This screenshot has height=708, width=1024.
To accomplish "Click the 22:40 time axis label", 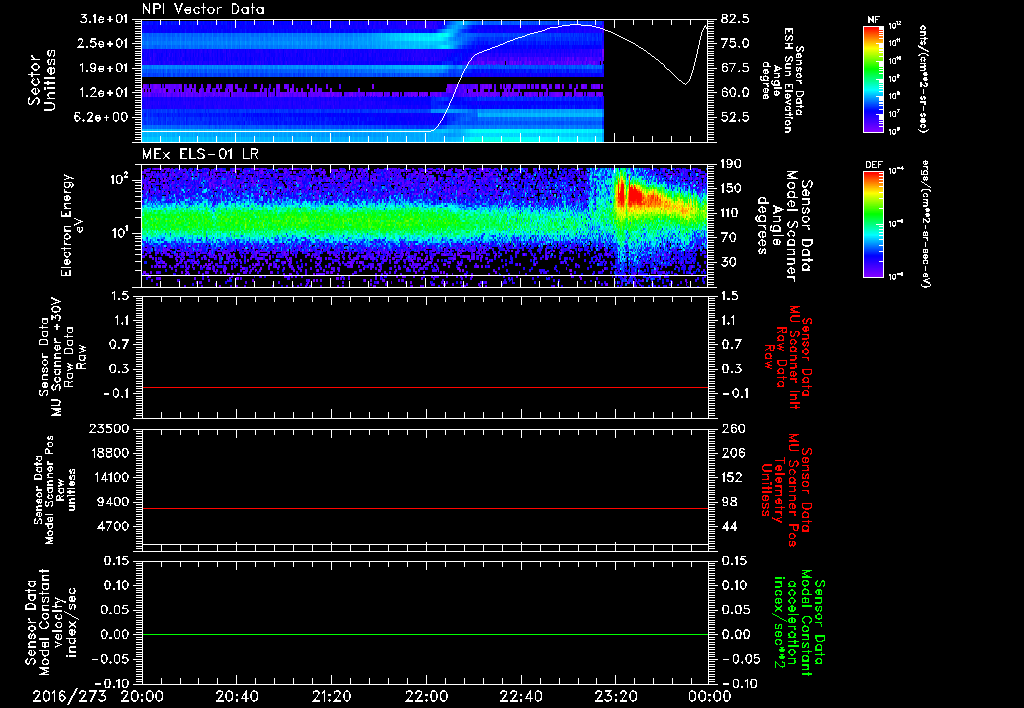I will pyautogui.click(x=520, y=696).
